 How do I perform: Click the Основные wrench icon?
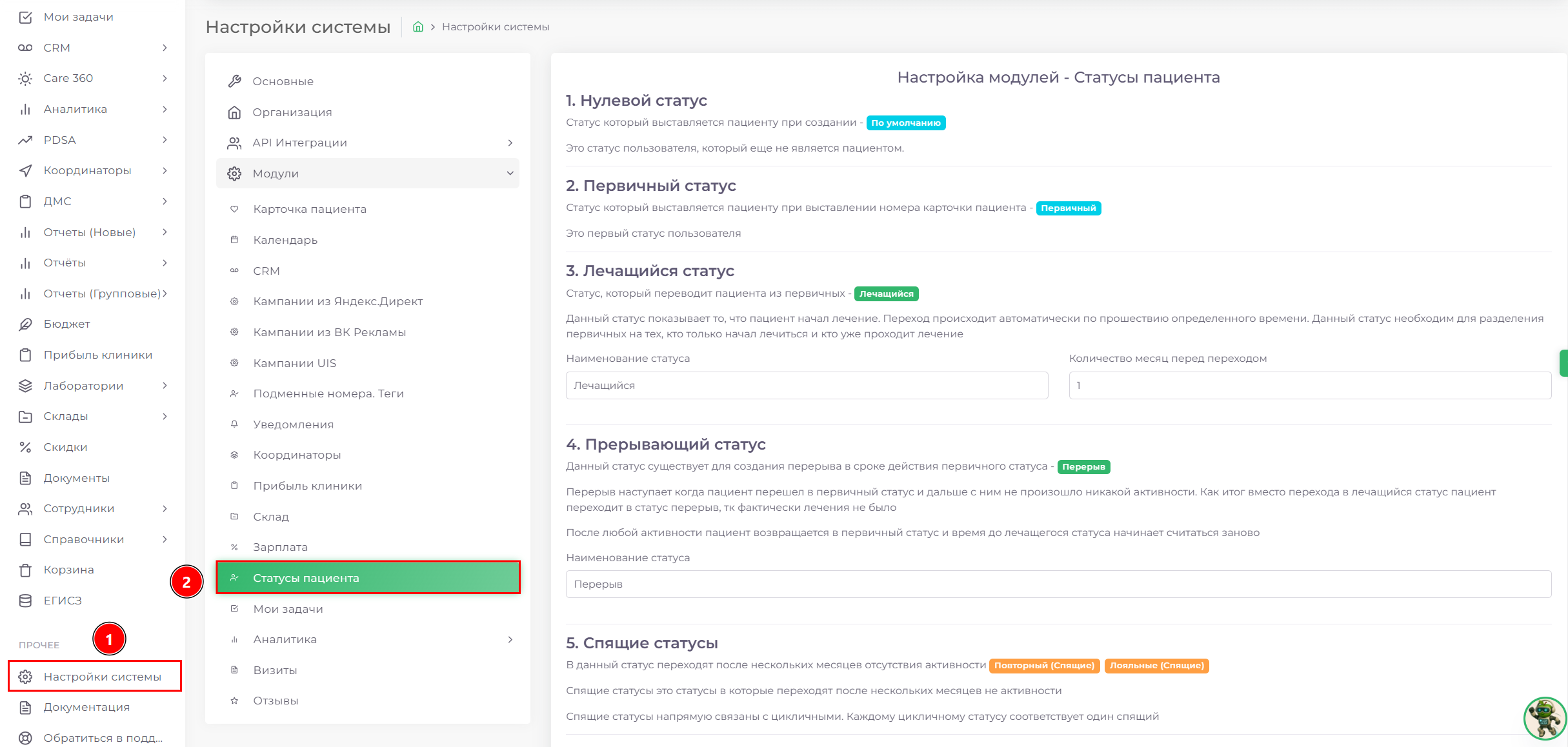pos(234,81)
